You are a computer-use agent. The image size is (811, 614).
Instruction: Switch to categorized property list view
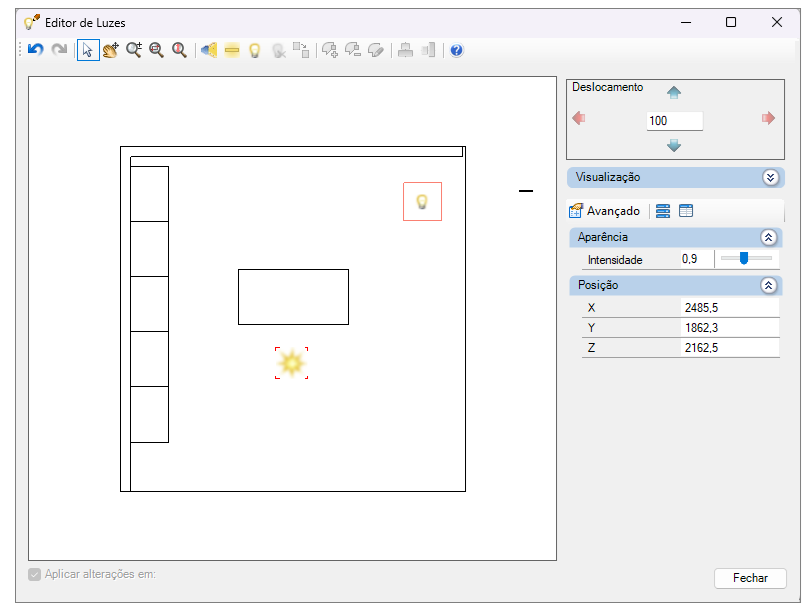point(663,211)
